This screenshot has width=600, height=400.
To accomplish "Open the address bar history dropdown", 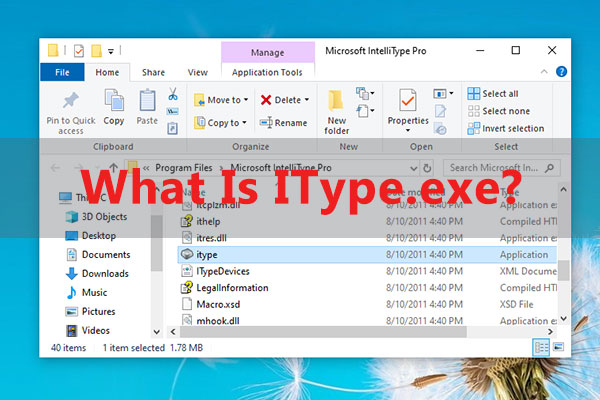I will [x=414, y=168].
